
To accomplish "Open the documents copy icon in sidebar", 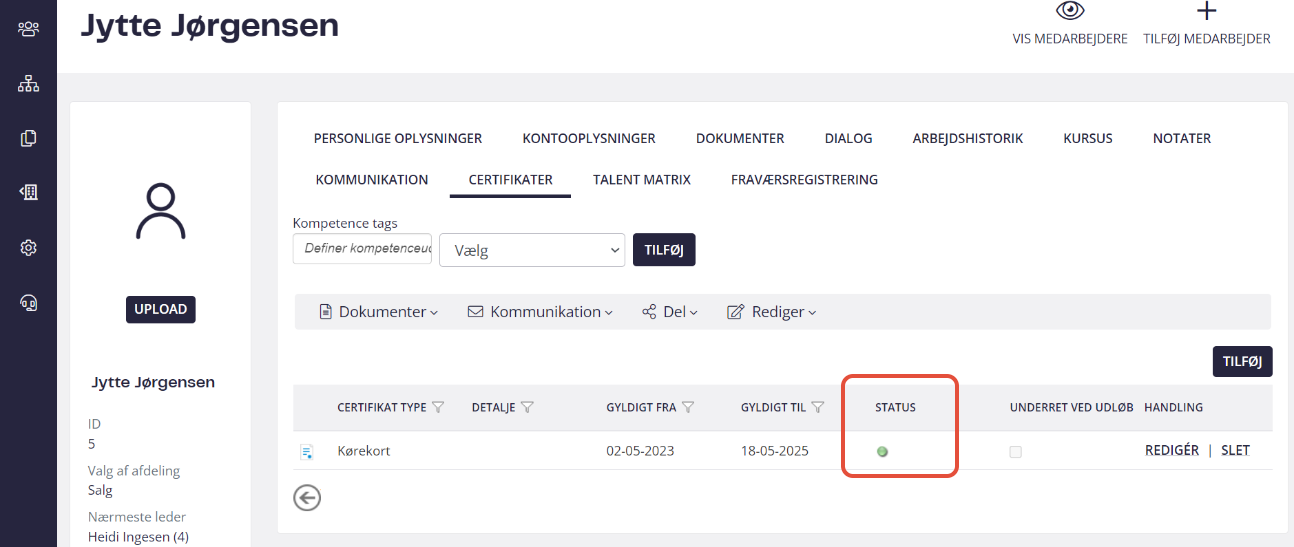I will pos(28,138).
